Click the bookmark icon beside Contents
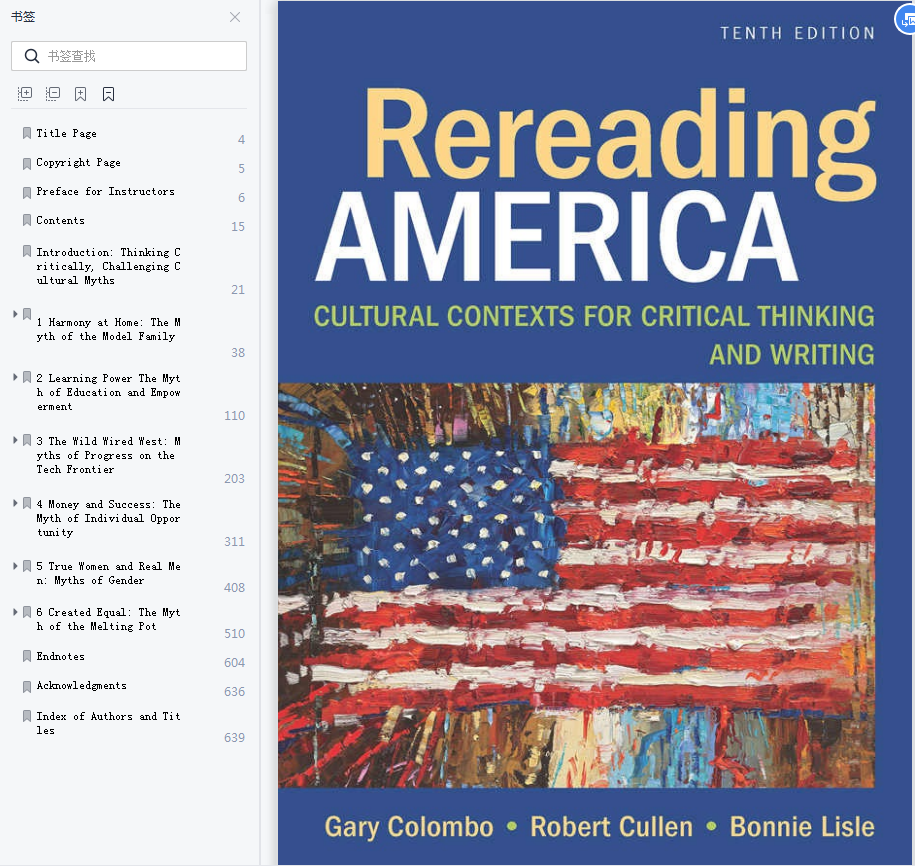915x866 pixels. coord(27,220)
